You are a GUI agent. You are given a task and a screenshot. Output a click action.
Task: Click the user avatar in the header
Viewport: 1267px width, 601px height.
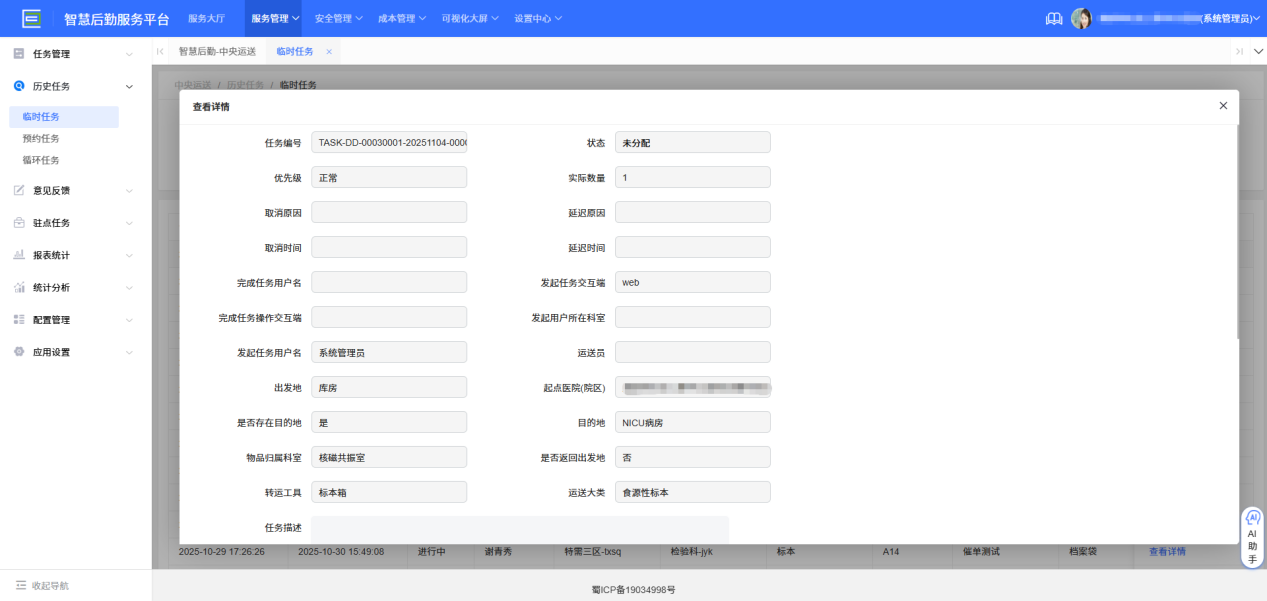pos(1082,18)
